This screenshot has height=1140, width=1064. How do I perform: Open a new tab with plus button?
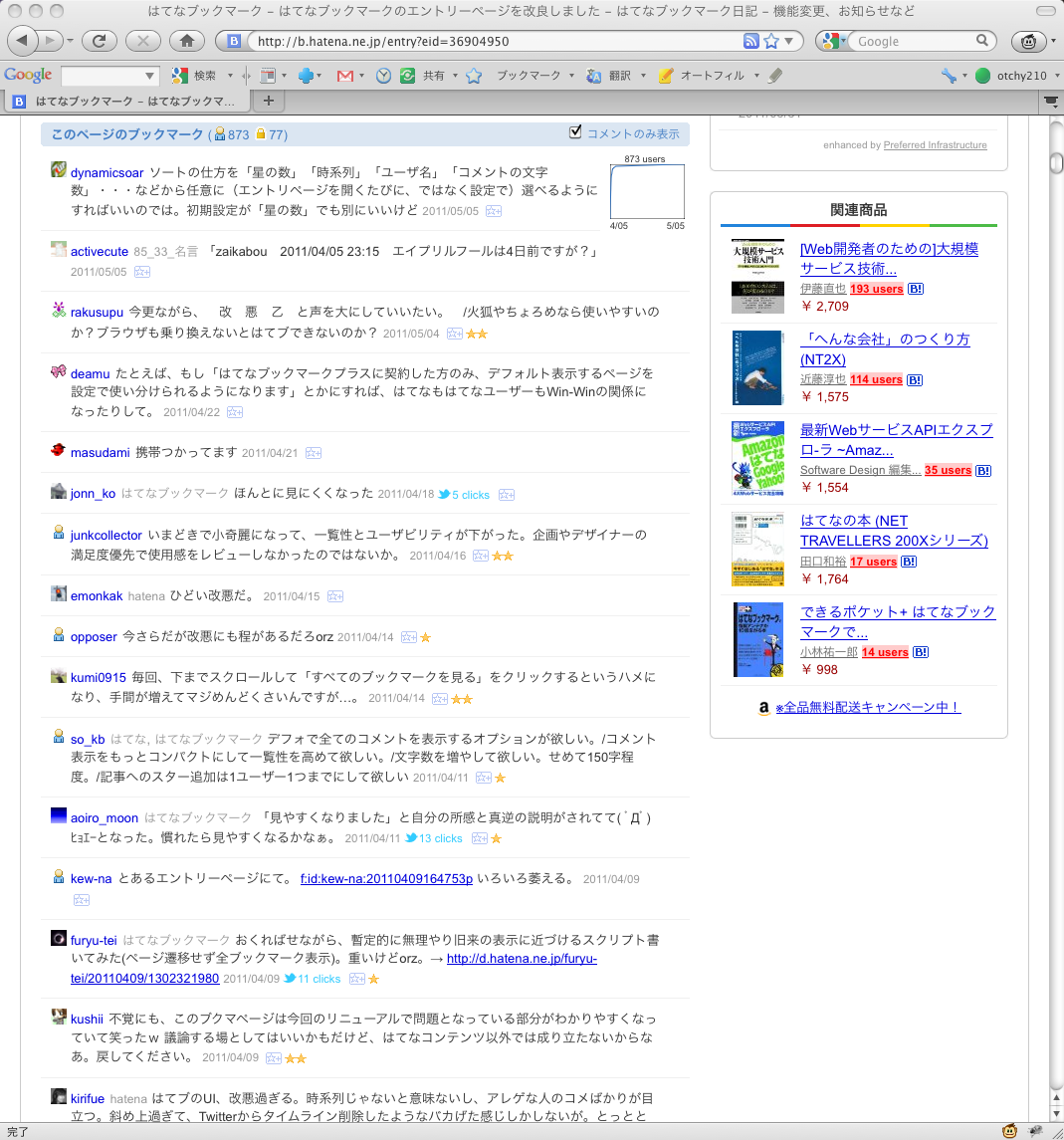pyautogui.click(x=268, y=102)
